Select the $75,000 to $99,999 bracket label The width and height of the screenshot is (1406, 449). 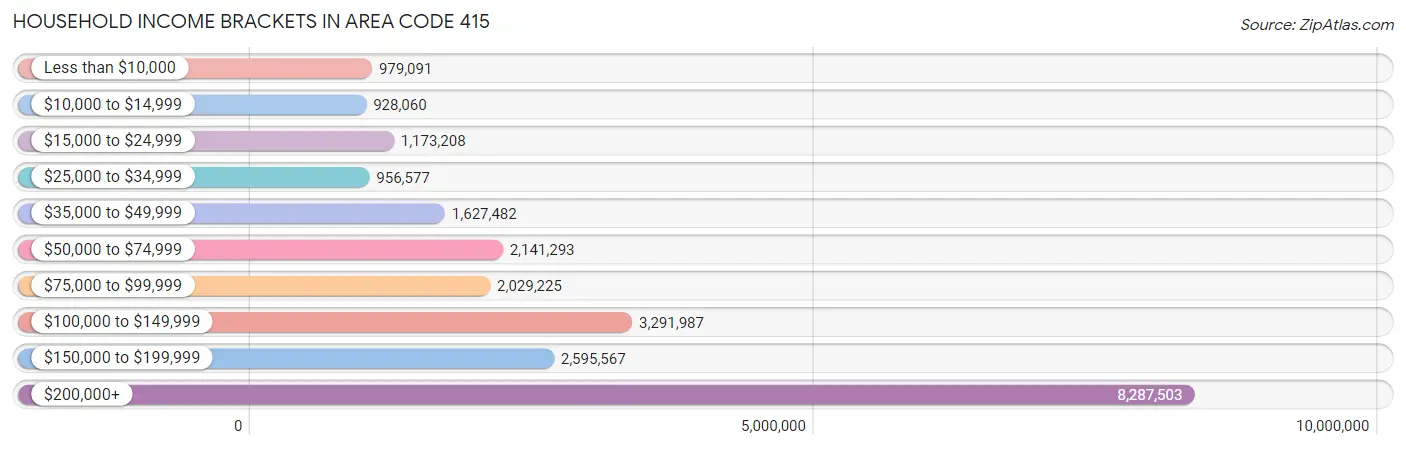(x=113, y=286)
